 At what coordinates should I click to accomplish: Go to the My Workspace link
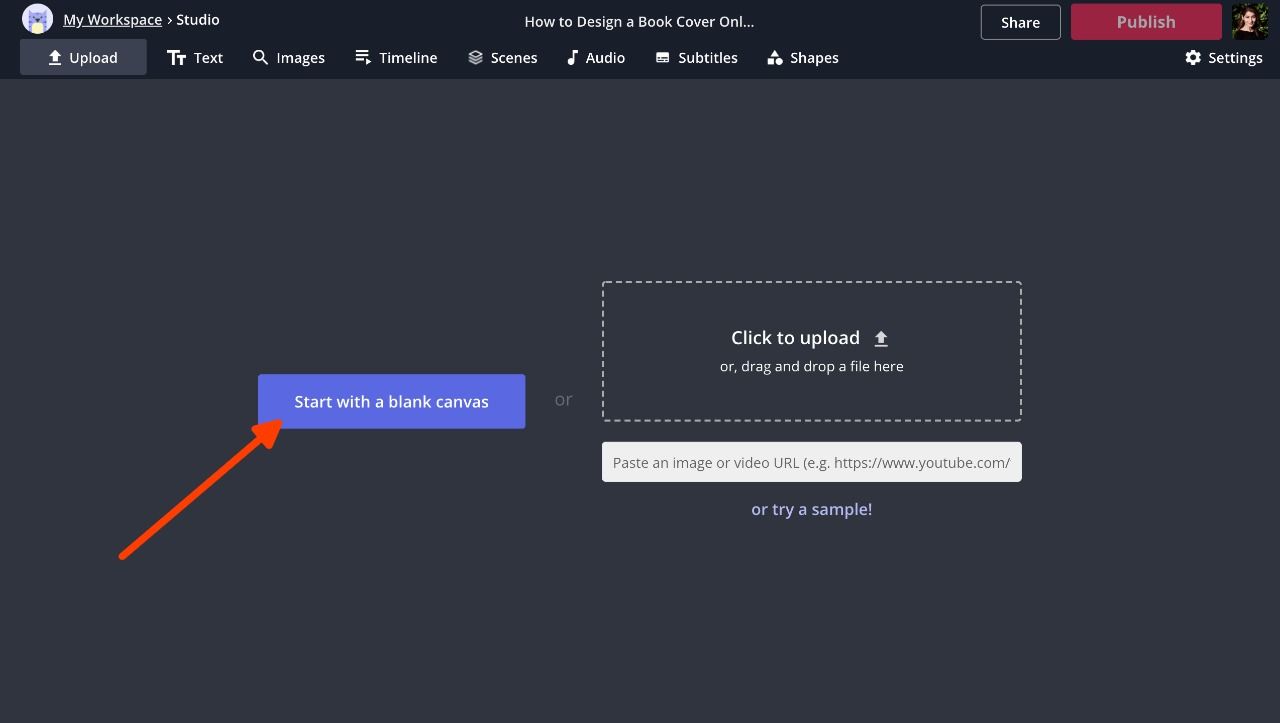click(x=112, y=20)
